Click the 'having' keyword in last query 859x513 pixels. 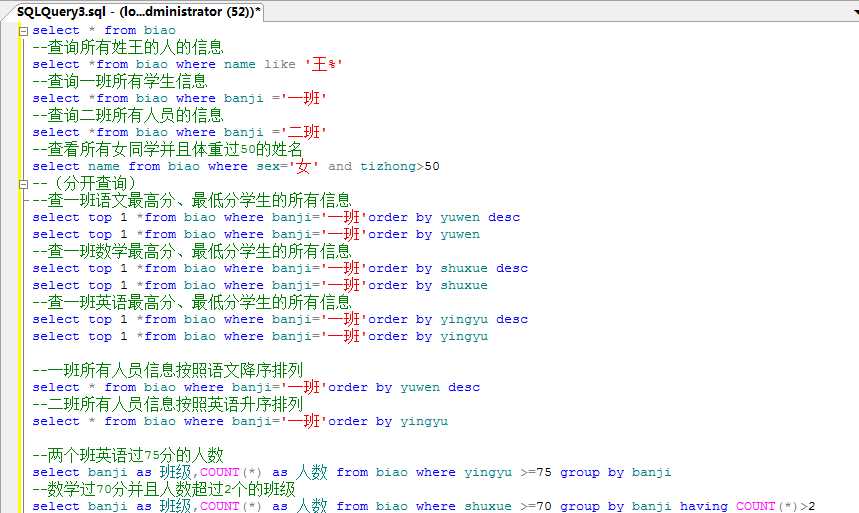704,506
